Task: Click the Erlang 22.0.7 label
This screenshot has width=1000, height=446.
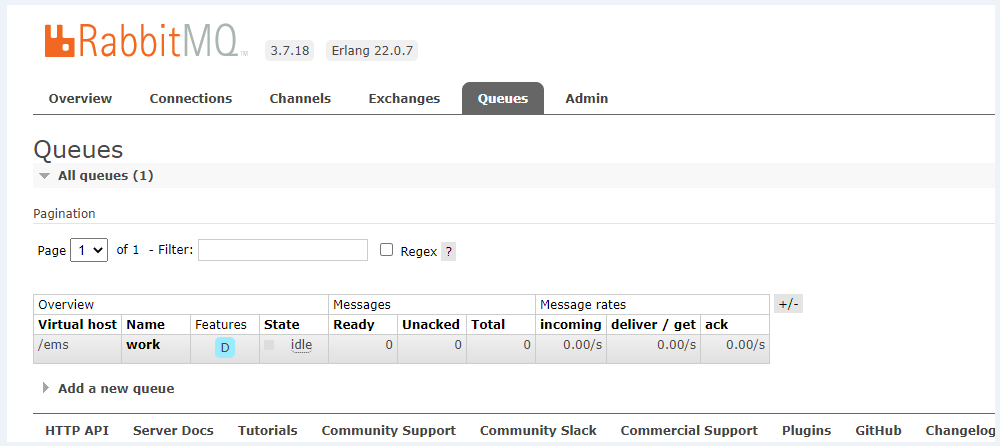Action: click(x=372, y=51)
